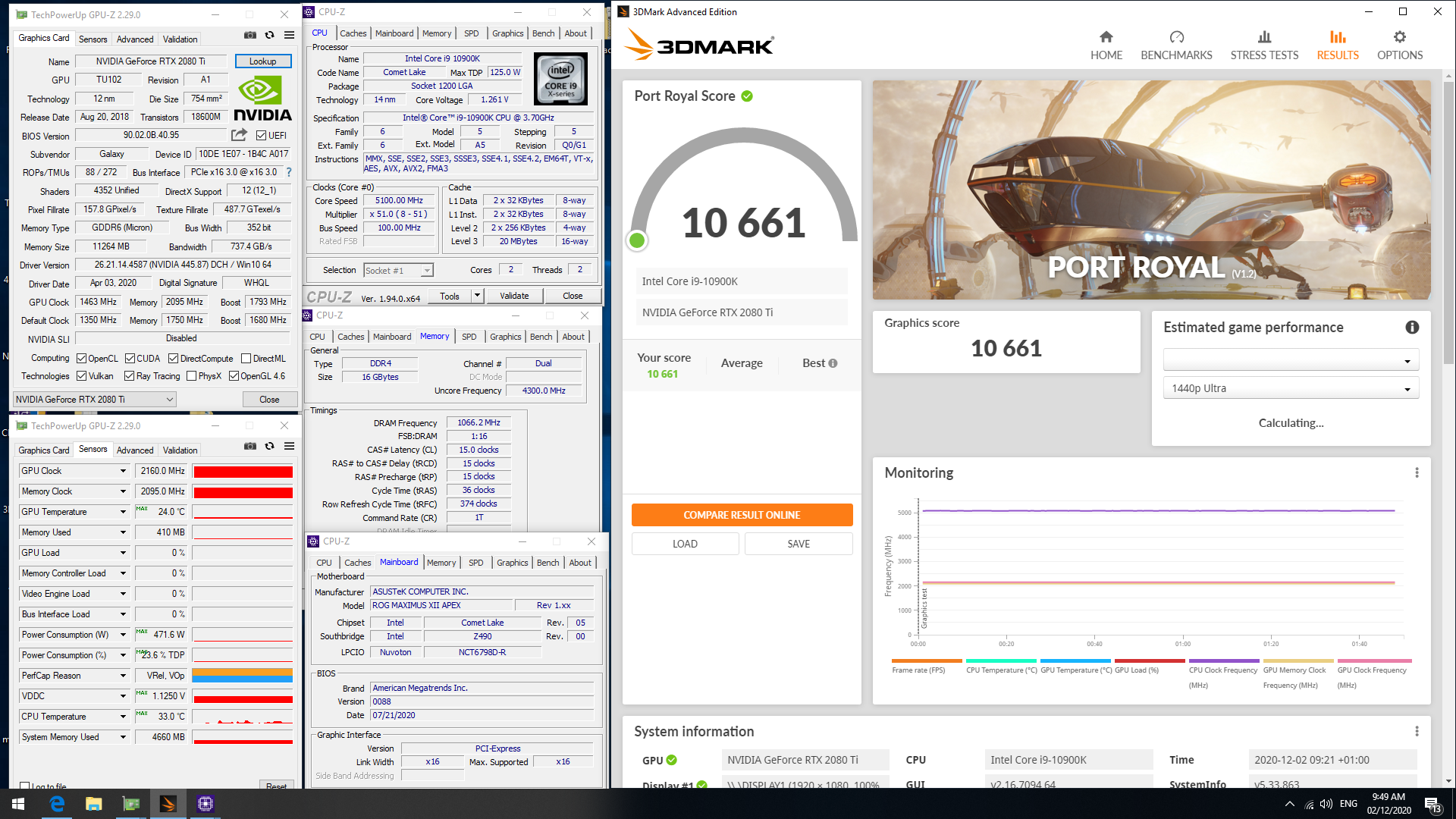
Task: Click the info icon in Estimated game performance
Action: [x=1412, y=328]
